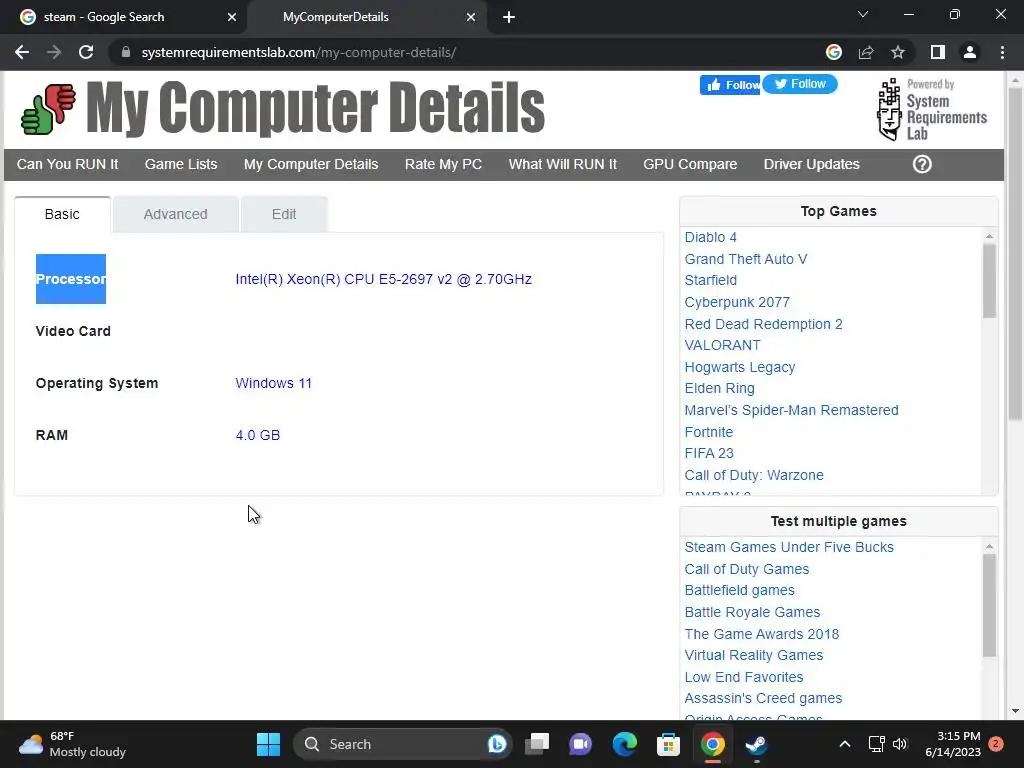
Task: Open Microsoft Edge from taskbar
Action: [x=624, y=744]
